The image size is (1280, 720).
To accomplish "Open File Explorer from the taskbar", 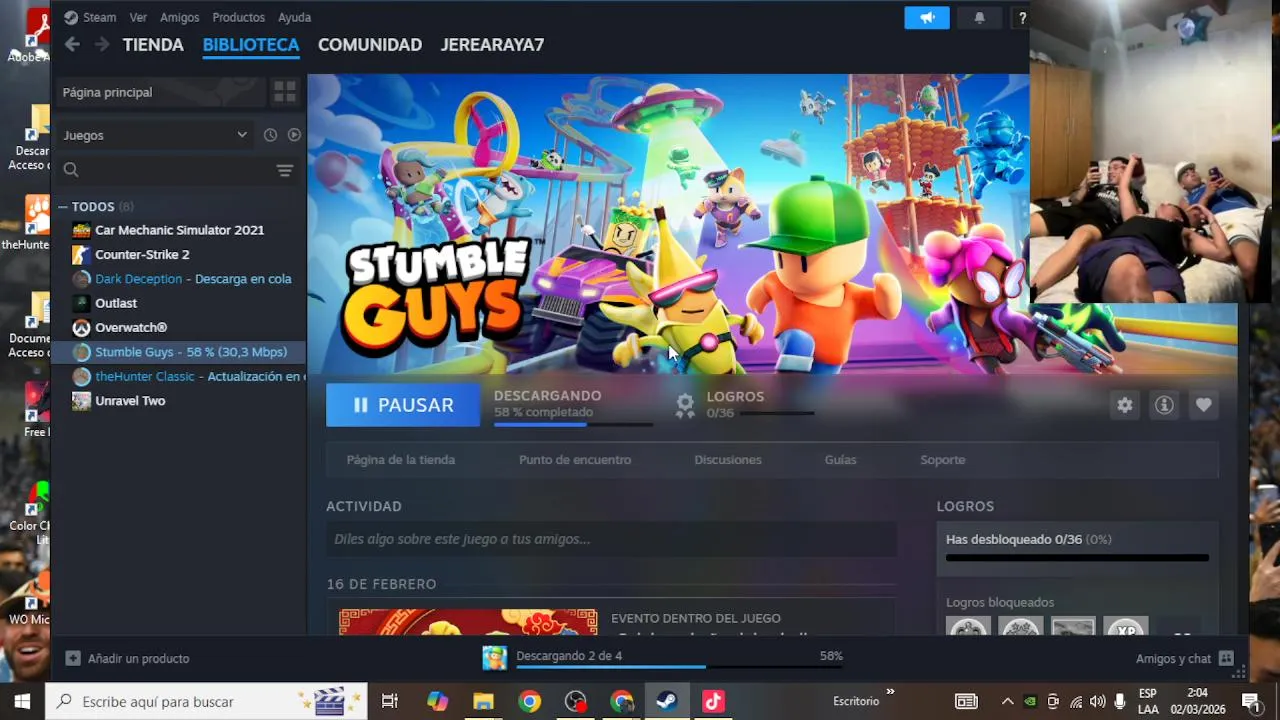I will (483, 701).
